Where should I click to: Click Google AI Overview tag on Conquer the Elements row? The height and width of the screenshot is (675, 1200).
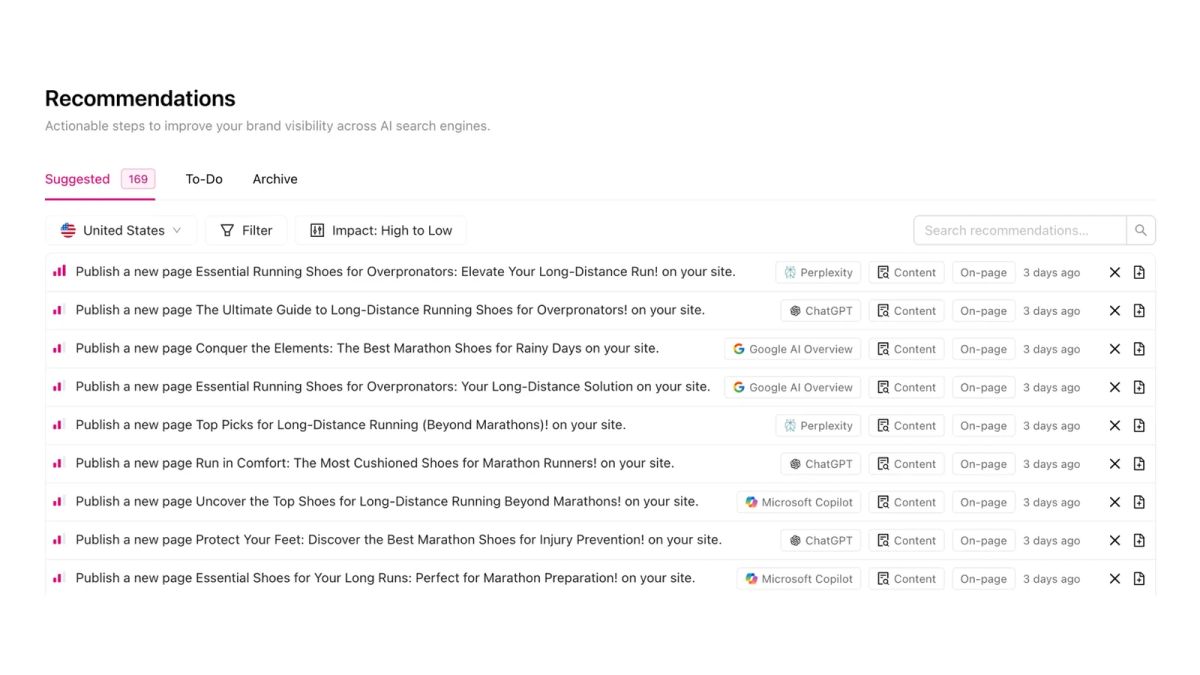pyautogui.click(x=793, y=349)
